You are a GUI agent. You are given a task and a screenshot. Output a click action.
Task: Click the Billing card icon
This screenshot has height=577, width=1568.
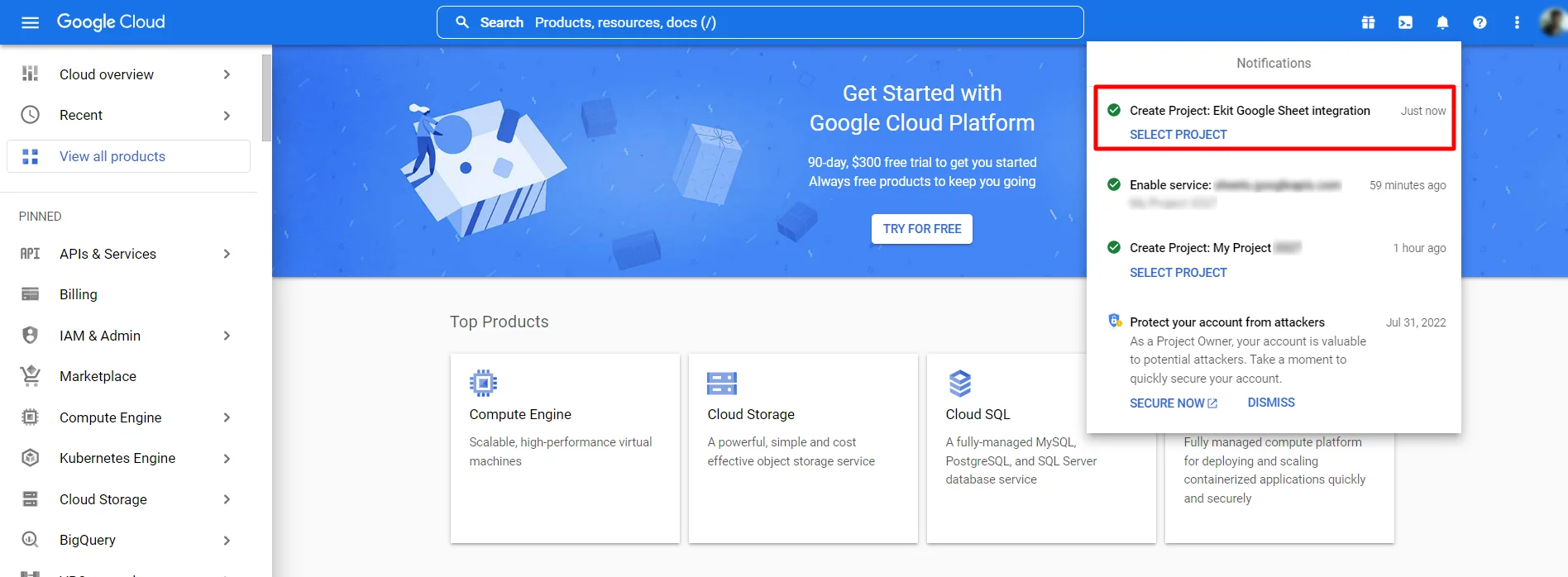coord(30,294)
